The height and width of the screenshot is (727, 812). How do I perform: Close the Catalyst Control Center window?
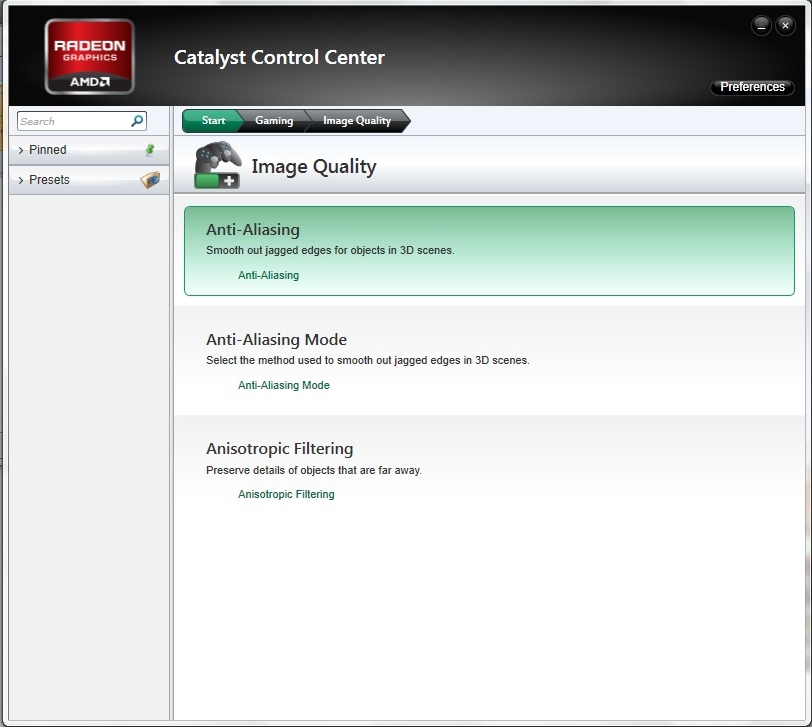click(786, 25)
